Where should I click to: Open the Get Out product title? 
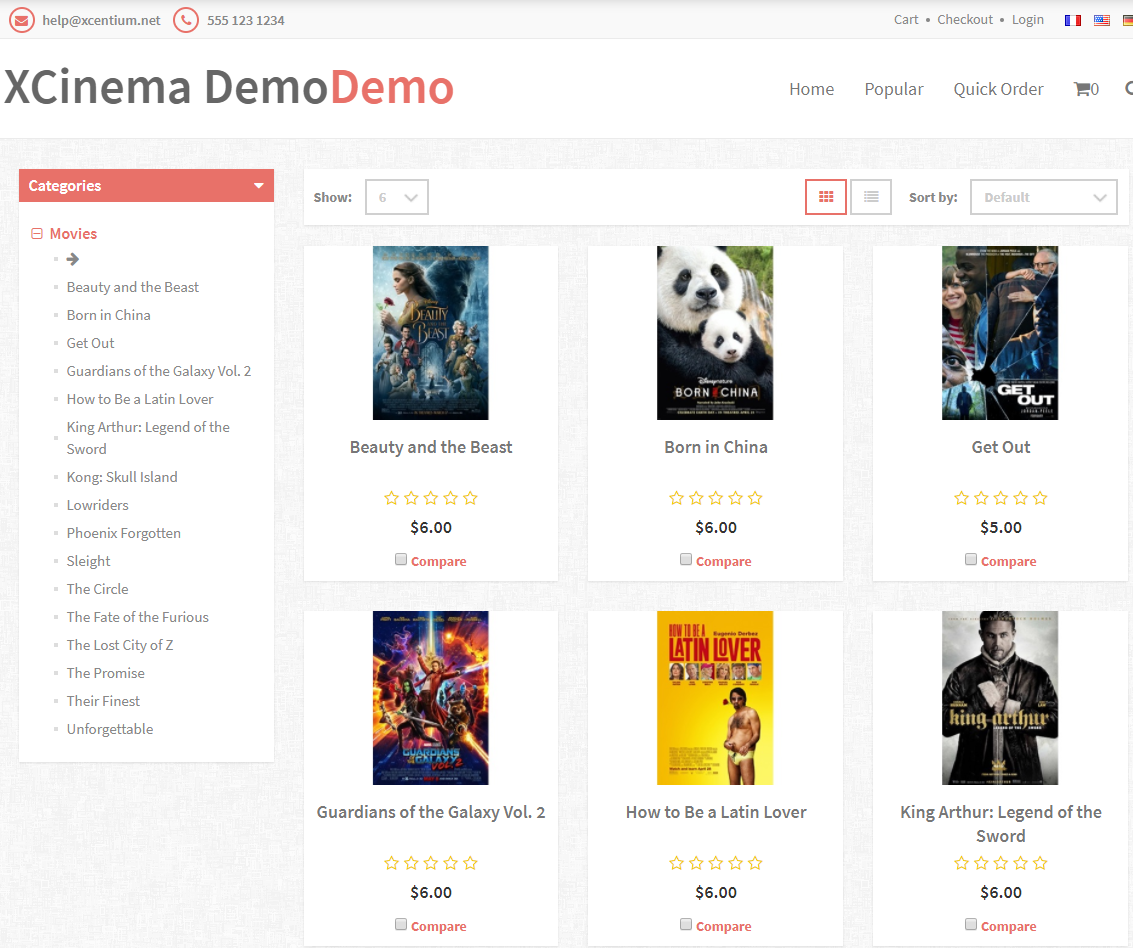click(x=1001, y=447)
